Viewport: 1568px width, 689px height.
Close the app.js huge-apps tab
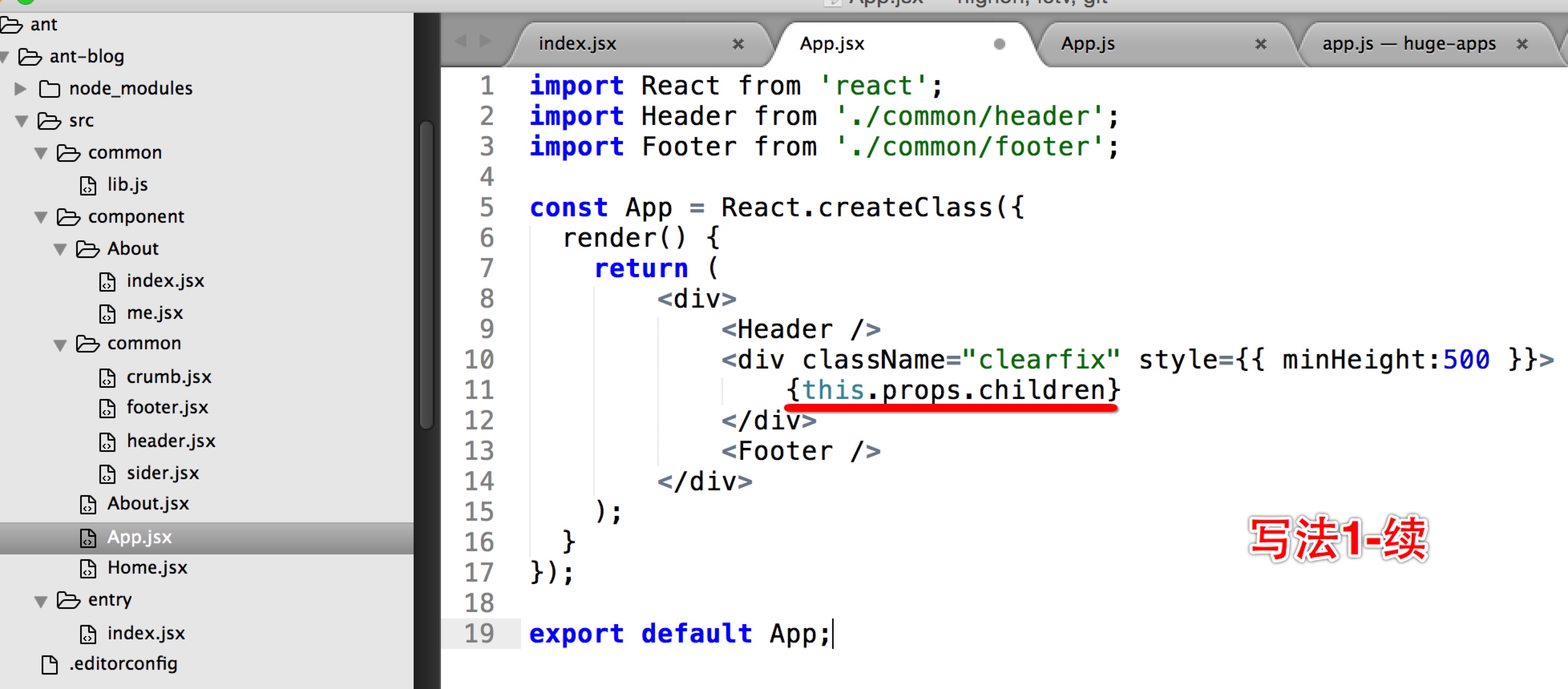pyautogui.click(x=1522, y=44)
